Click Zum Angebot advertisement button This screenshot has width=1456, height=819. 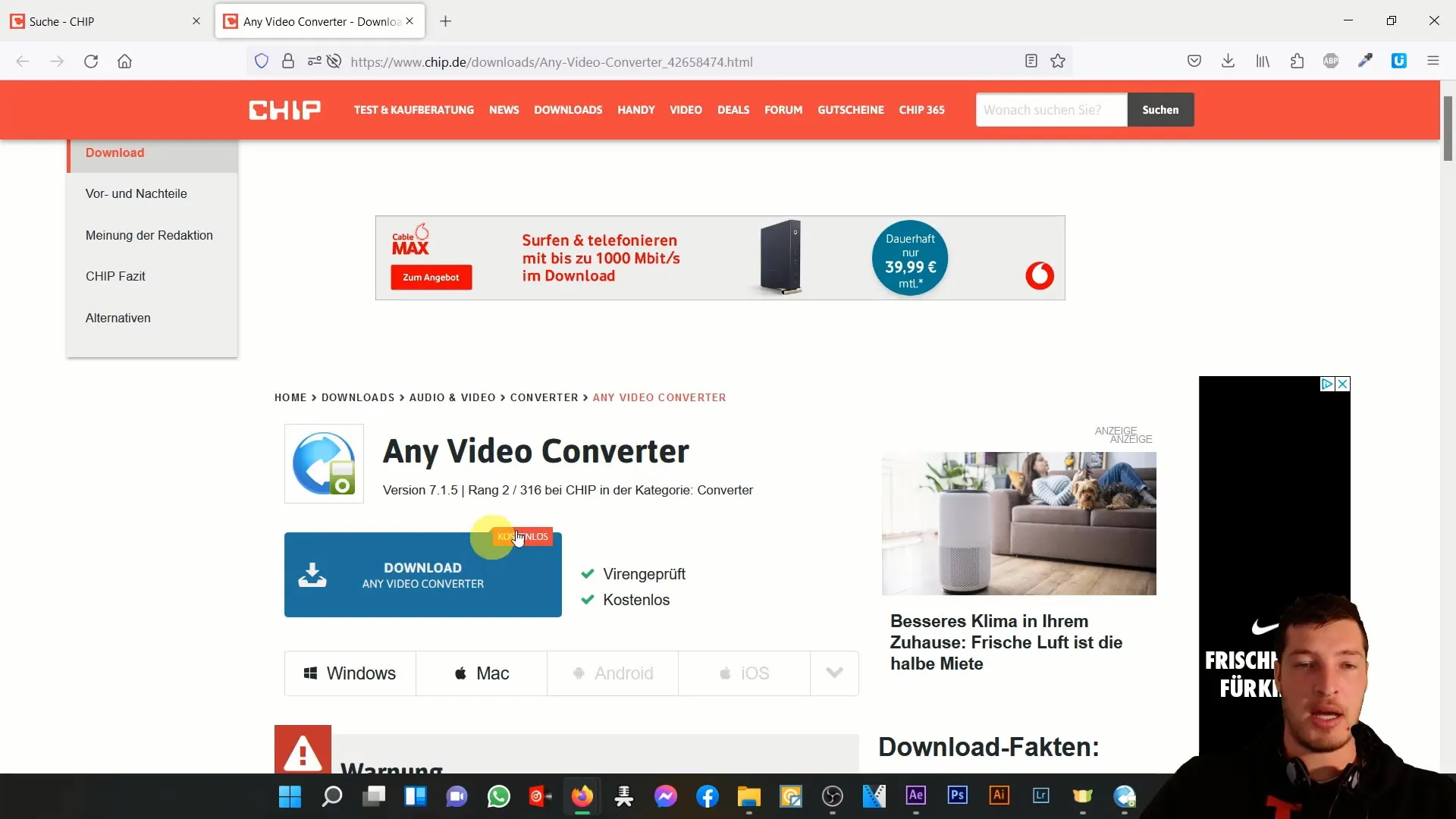429,277
